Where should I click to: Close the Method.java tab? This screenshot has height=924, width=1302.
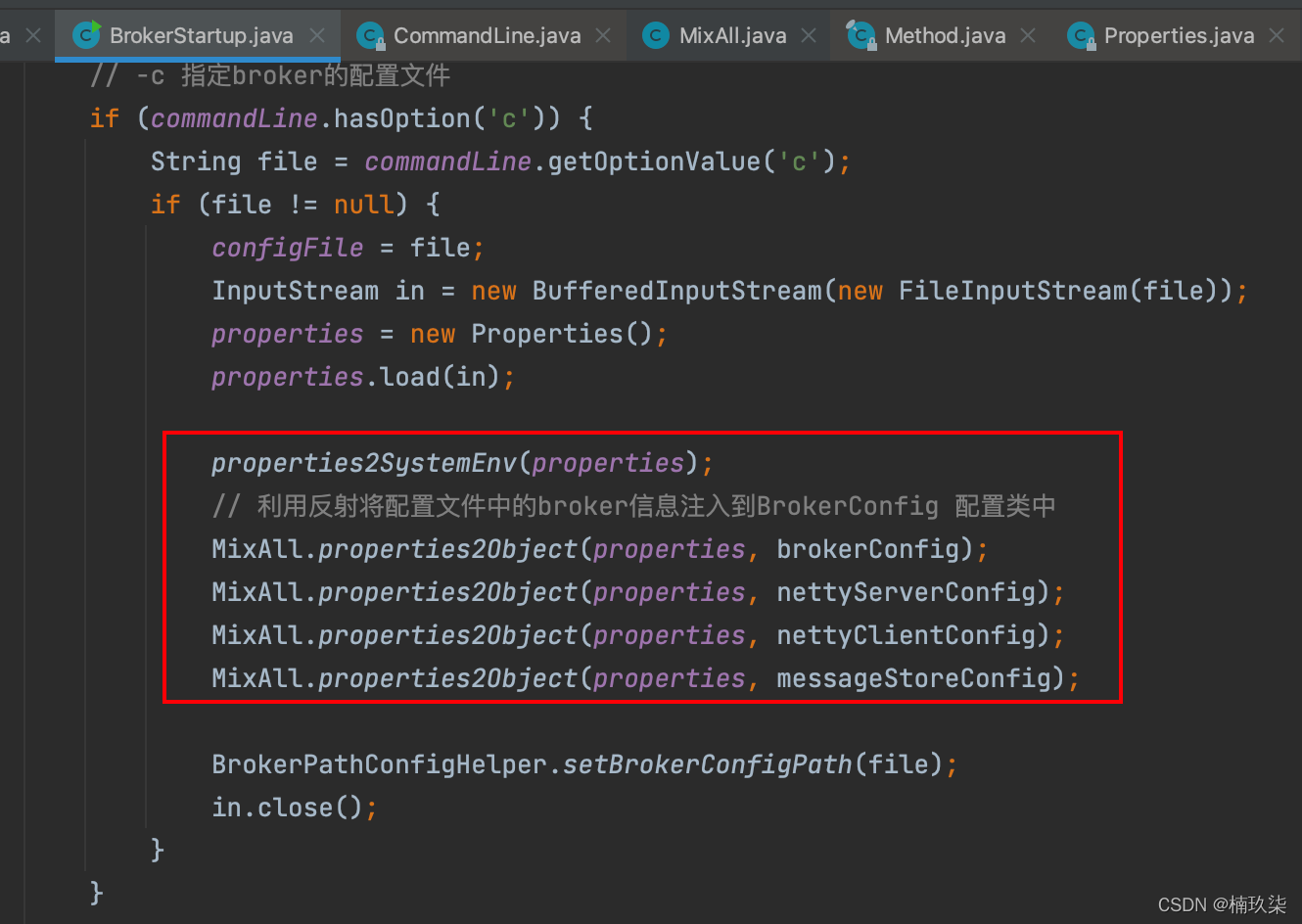point(1028,36)
